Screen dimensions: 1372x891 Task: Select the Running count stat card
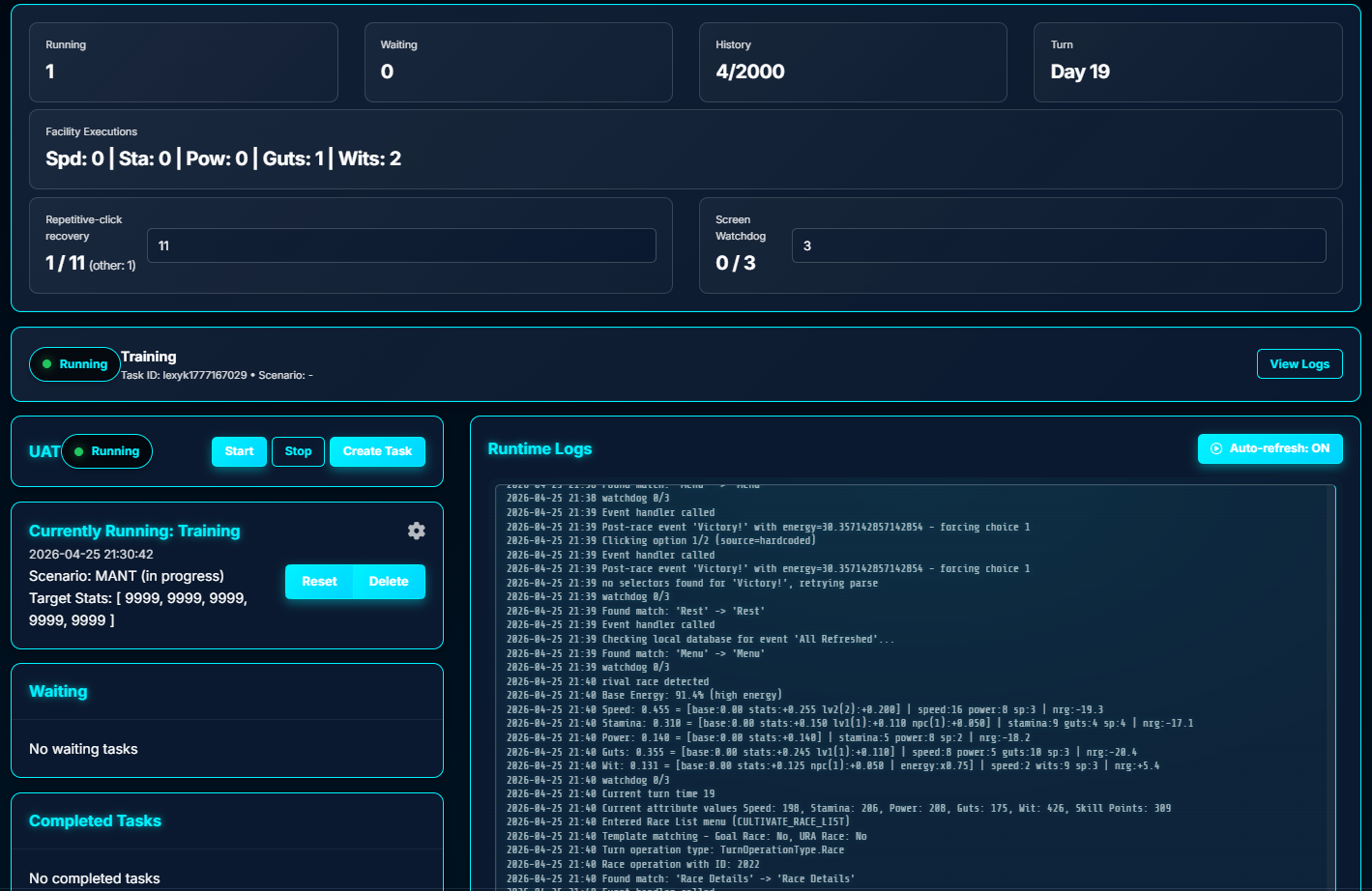(184, 62)
